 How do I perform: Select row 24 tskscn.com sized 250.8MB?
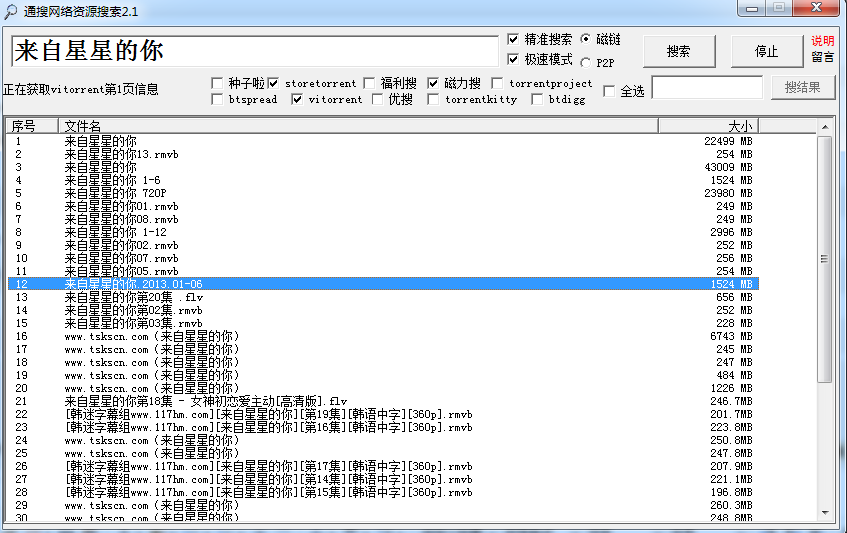pyautogui.click(x=383, y=440)
